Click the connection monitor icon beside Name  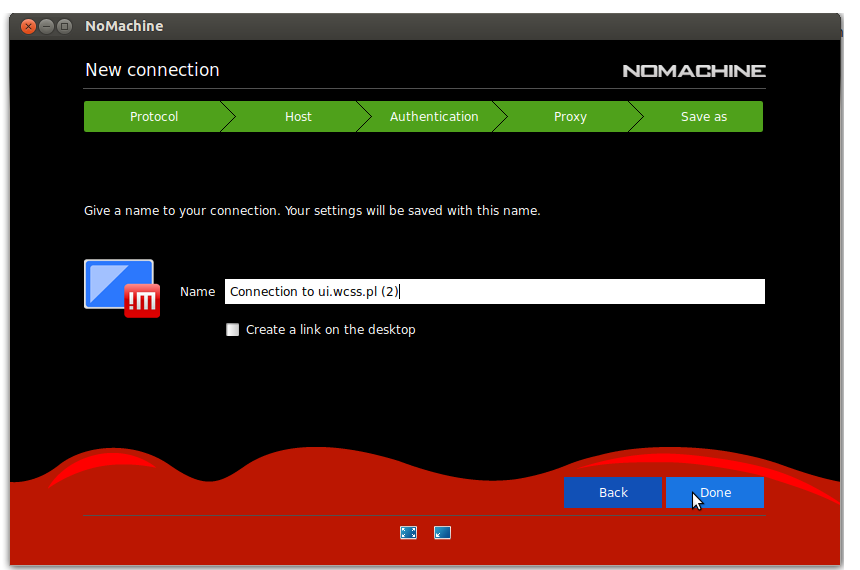121,288
